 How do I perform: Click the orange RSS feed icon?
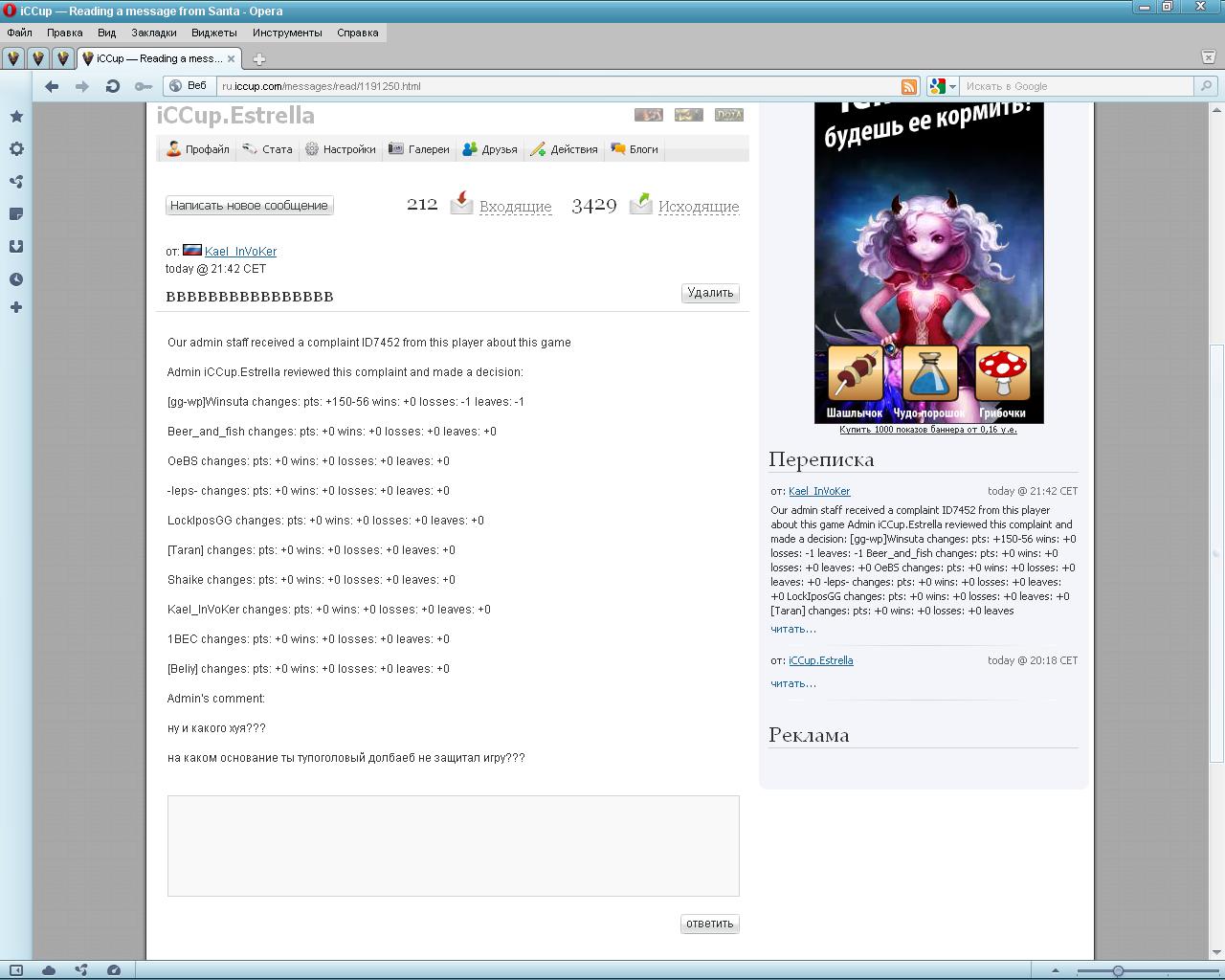point(909,86)
